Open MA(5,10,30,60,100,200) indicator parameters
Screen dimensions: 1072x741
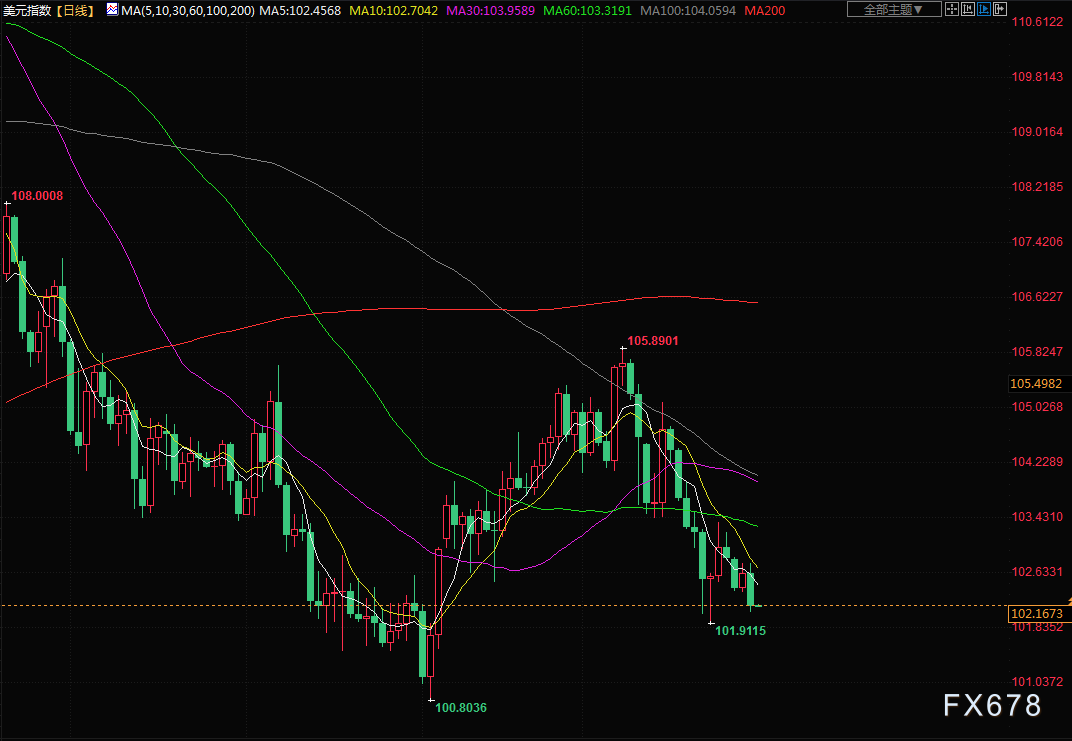coord(188,10)
